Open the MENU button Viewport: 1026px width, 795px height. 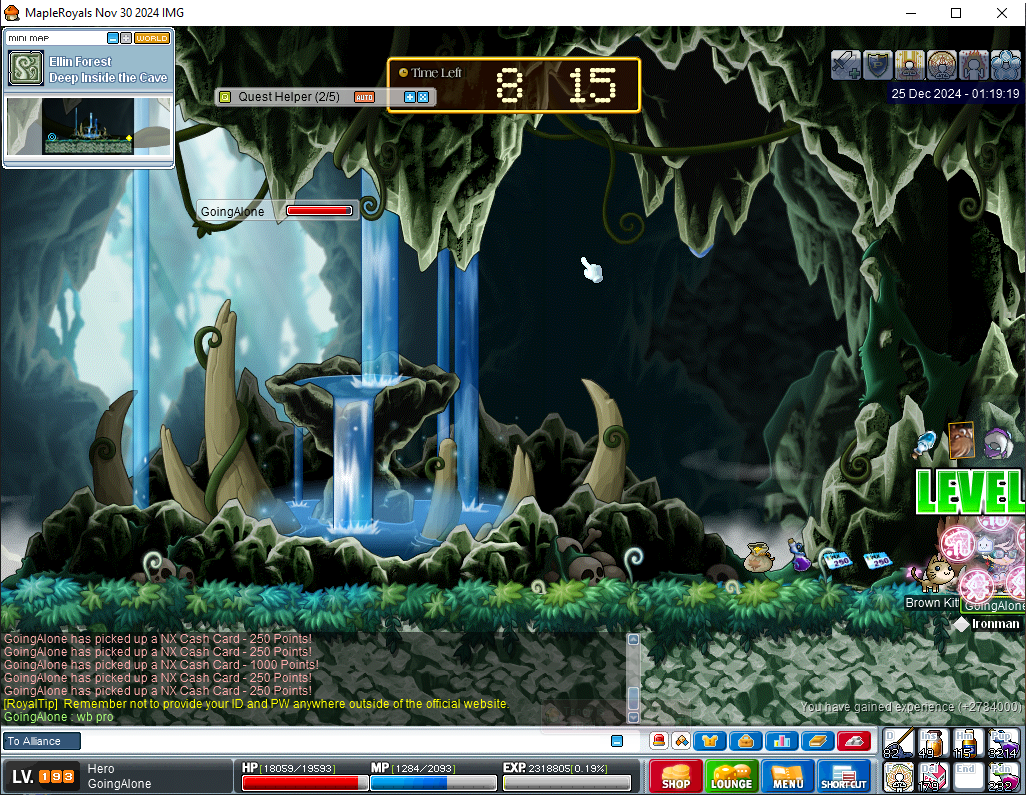click(787, 777)
